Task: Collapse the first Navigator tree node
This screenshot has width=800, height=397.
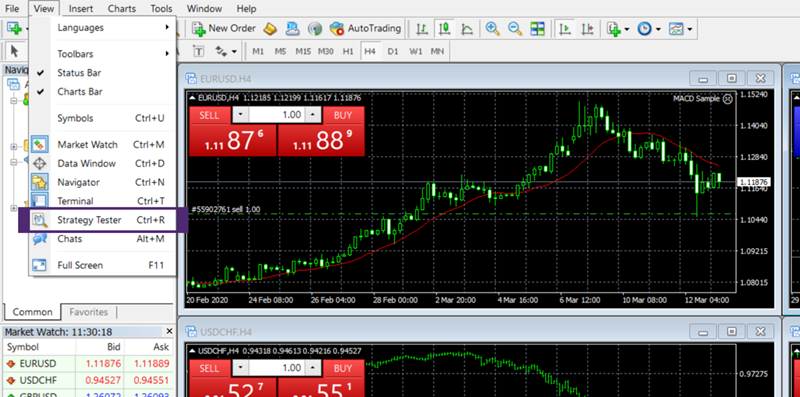Action: click(14, 101)
